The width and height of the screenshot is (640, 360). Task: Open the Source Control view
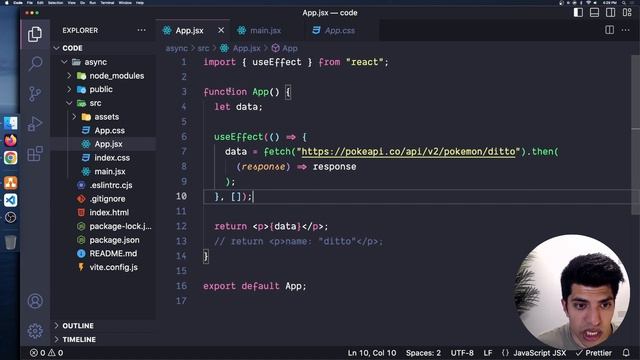[35, 94]
